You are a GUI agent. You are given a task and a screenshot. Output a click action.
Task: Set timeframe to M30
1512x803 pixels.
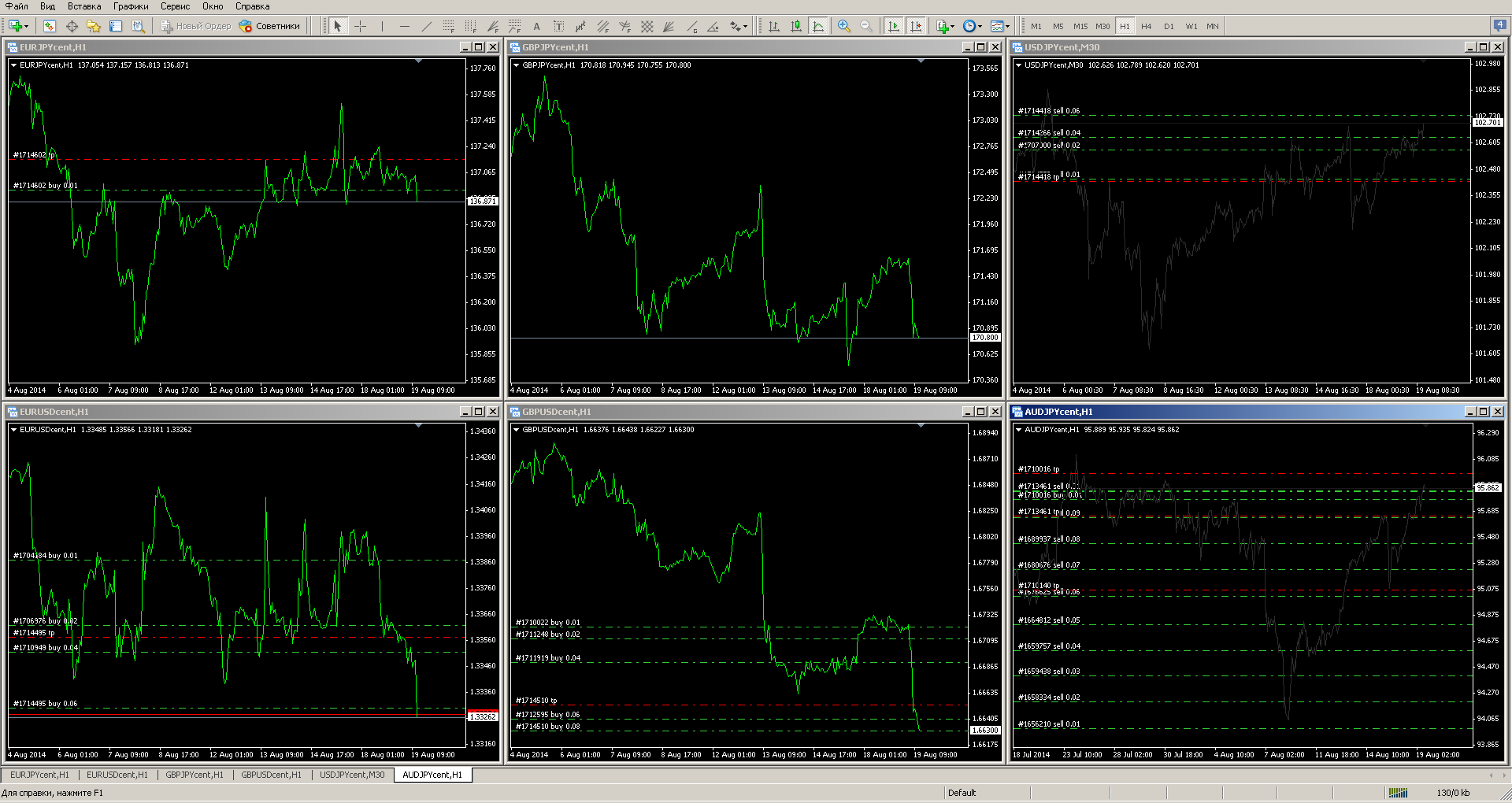pyautogui.click(x=1102, y=26)
